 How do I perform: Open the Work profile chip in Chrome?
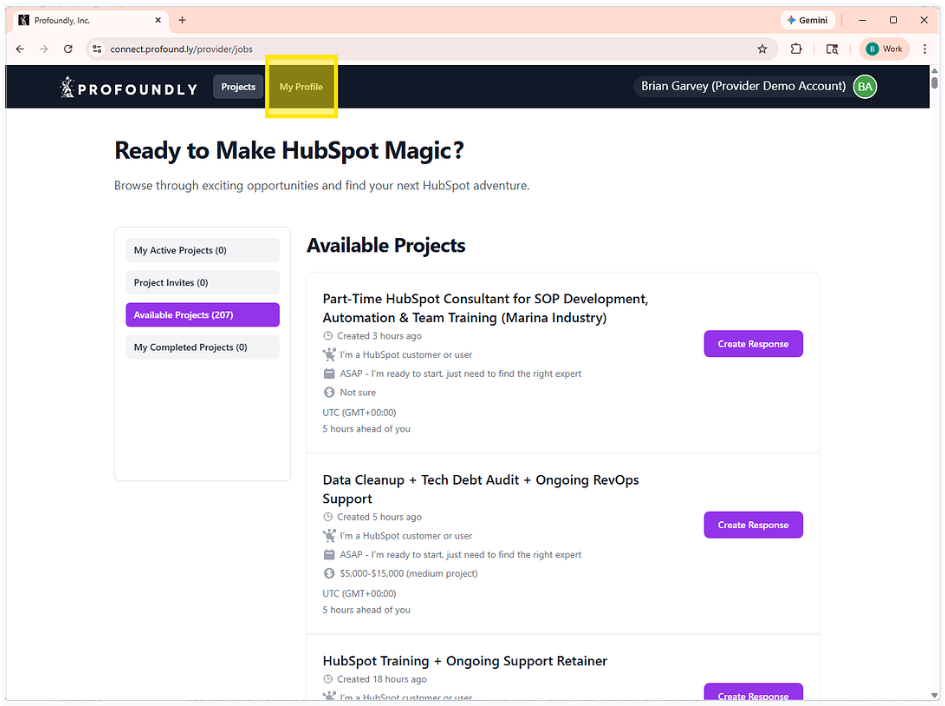pos(884,49)
